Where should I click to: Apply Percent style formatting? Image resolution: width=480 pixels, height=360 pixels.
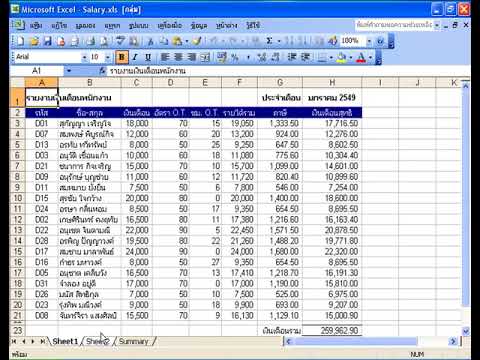coord(235,57)
